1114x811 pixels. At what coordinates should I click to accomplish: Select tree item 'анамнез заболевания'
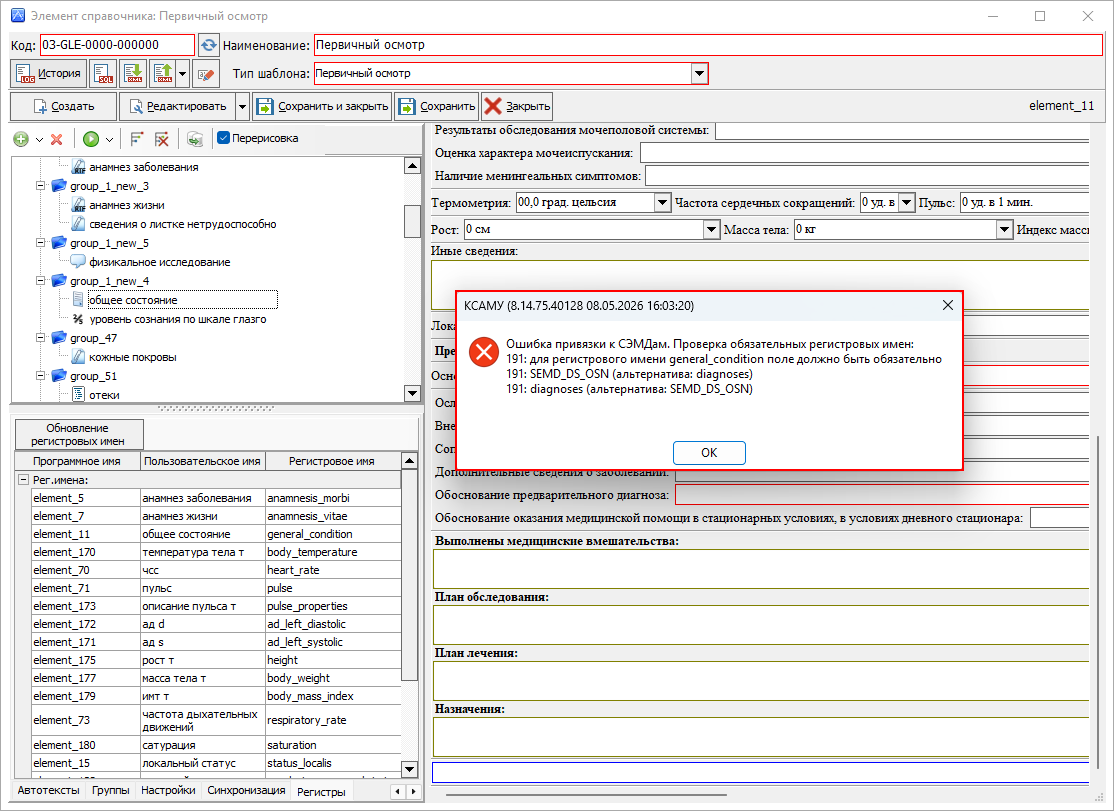144,168
